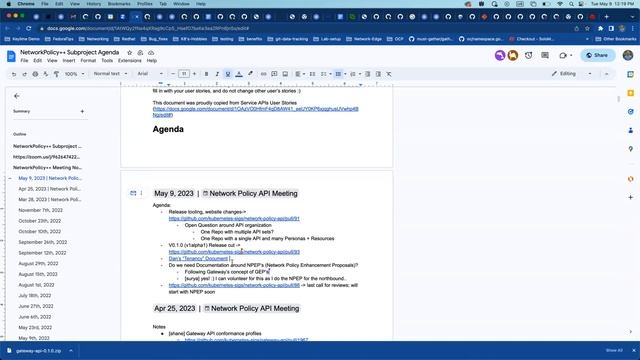Select 'Apr 25, 2023' outline entry
This screenshot has height=360, width=640.
pyautogui.click(x=50, y=189)
